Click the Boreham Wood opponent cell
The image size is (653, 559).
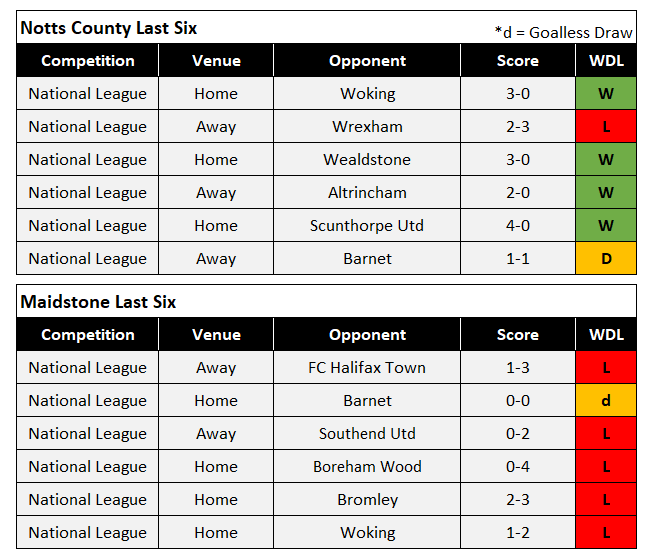(367, 467)
